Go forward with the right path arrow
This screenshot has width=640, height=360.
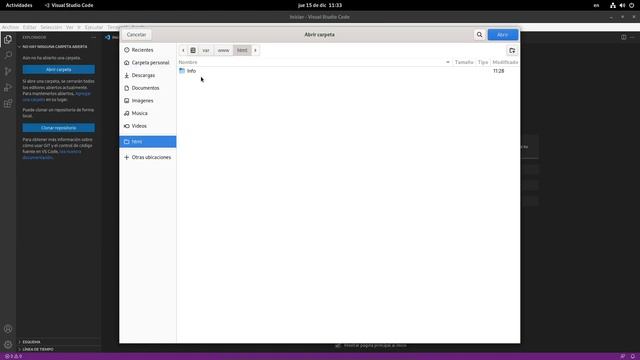pos(256,50)
